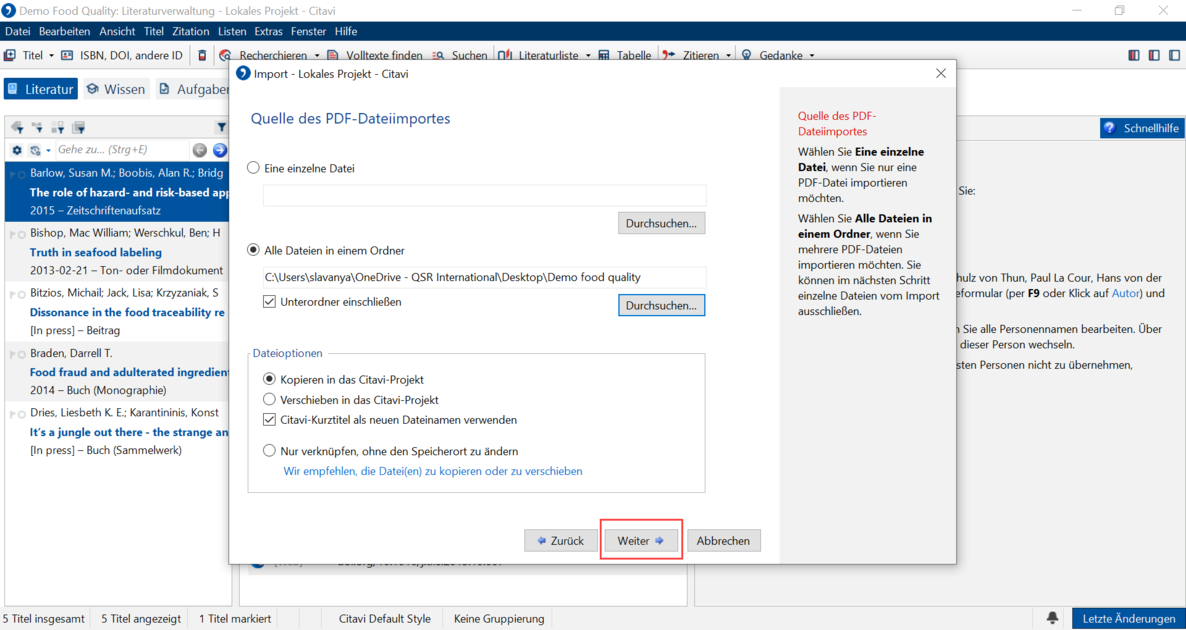Switch to the Wissen tab

(x=115, y=89)
